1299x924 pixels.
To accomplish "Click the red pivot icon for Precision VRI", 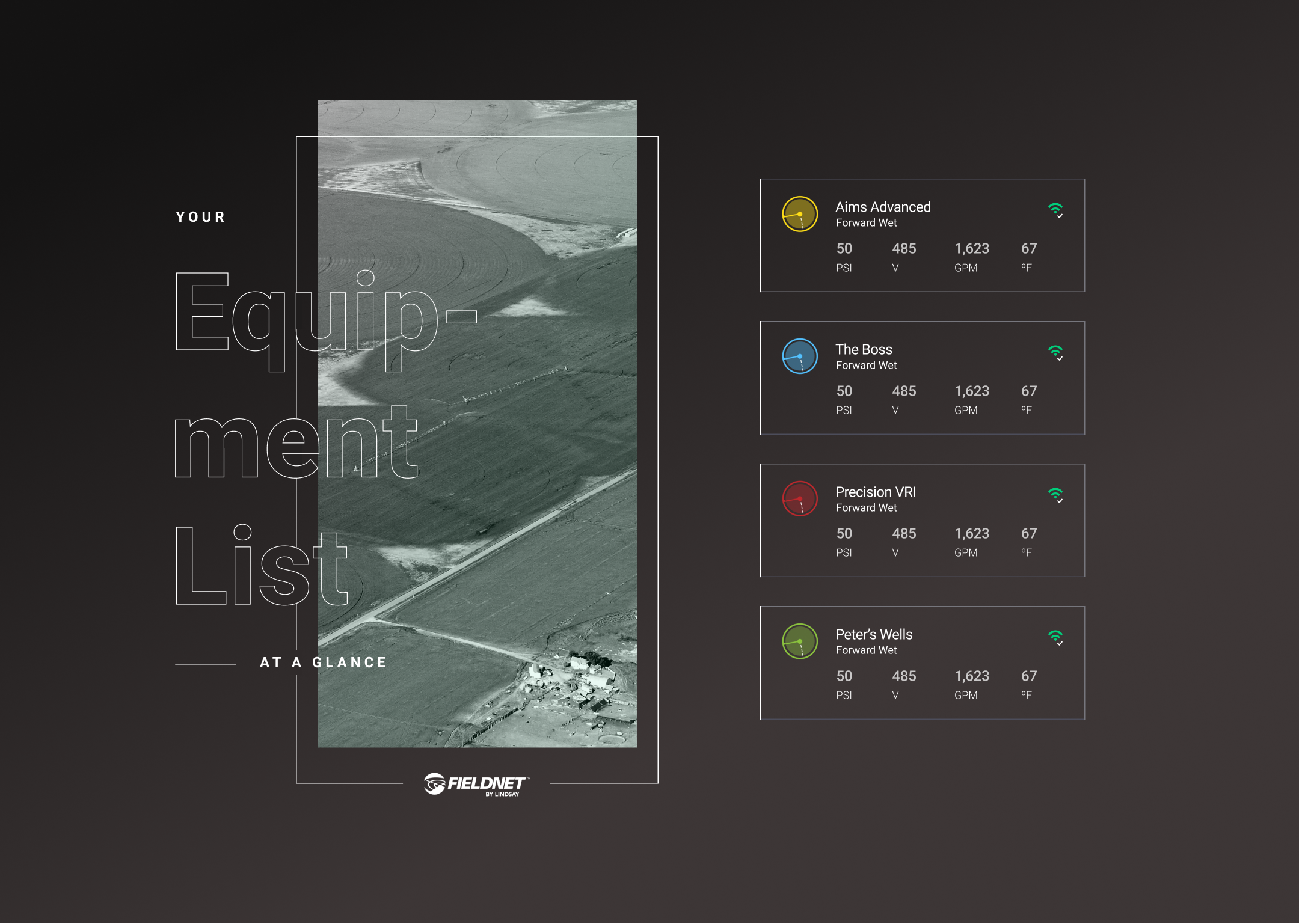I will 800,499.
